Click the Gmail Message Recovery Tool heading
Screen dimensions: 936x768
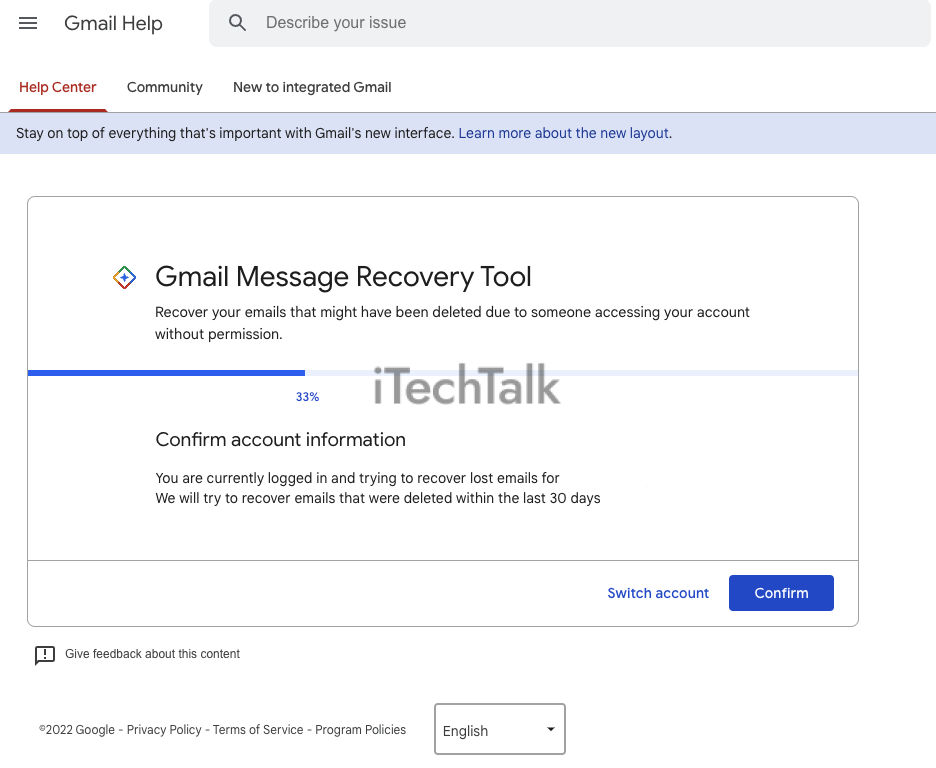pyautogui.click(x=343, y=277)
